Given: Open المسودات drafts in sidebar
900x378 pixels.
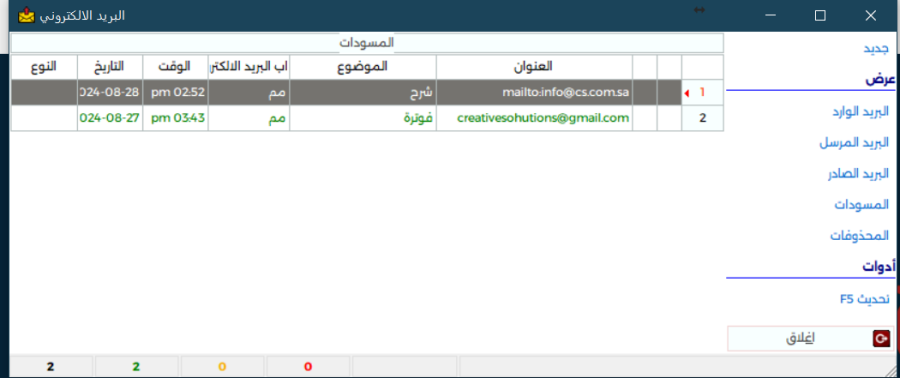Looking at the screenshot, I should click(x=862, y=204).
